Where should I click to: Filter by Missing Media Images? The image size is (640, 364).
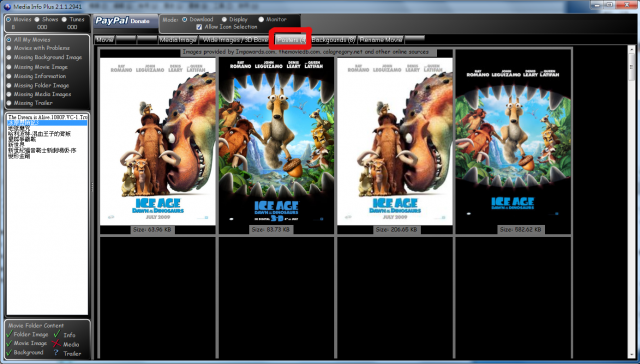(x=9, y=94)
